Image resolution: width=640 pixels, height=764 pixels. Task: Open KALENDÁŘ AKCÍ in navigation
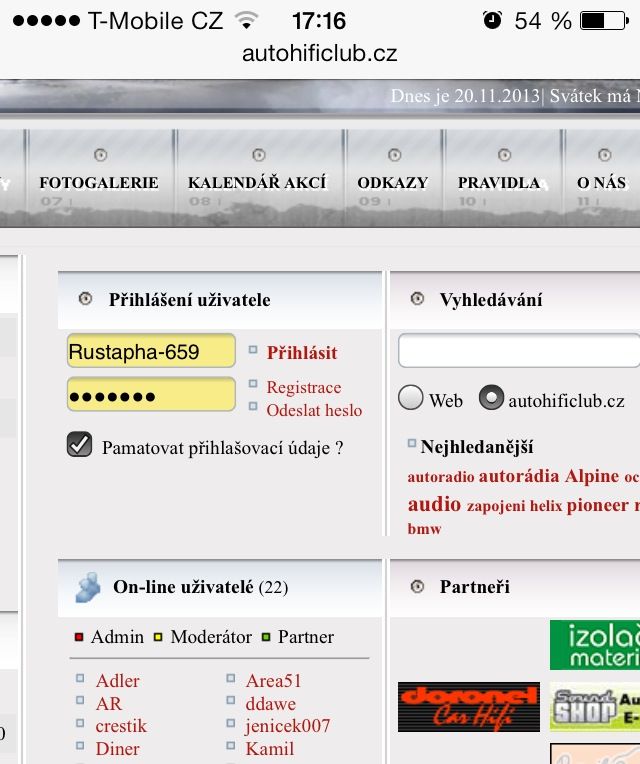pyautogui.click(x=257, y=183)
